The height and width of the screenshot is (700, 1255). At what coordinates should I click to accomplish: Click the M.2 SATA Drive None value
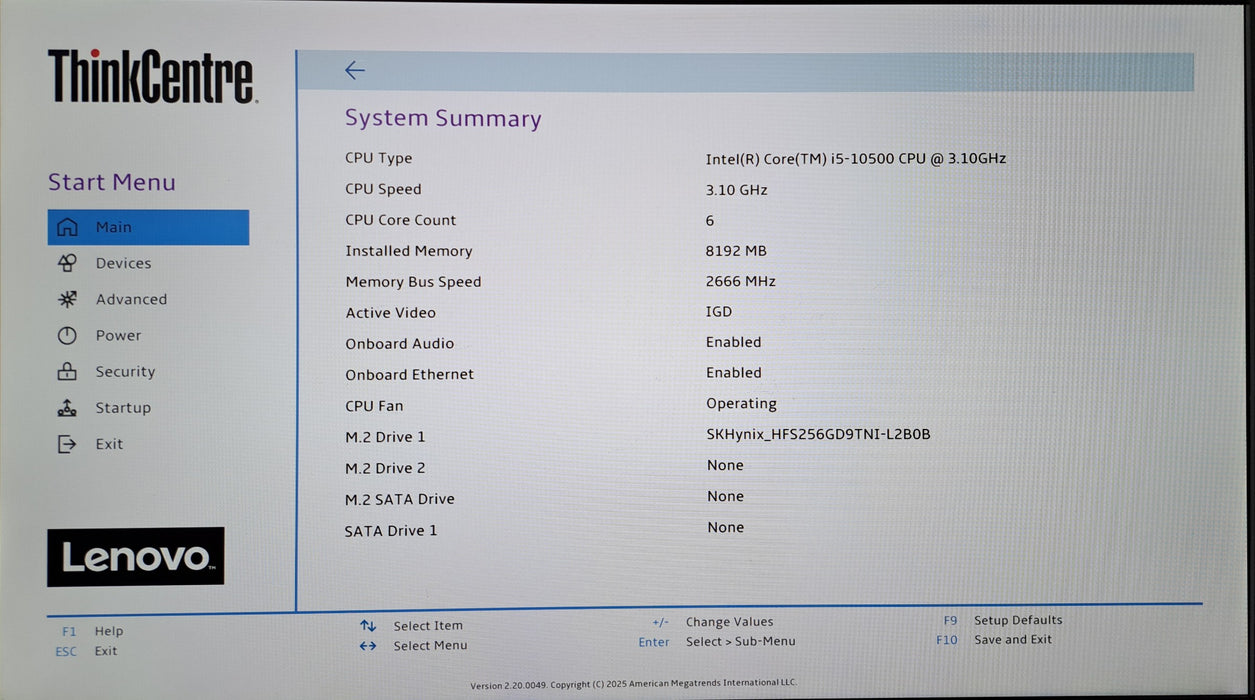click(726, 497)
